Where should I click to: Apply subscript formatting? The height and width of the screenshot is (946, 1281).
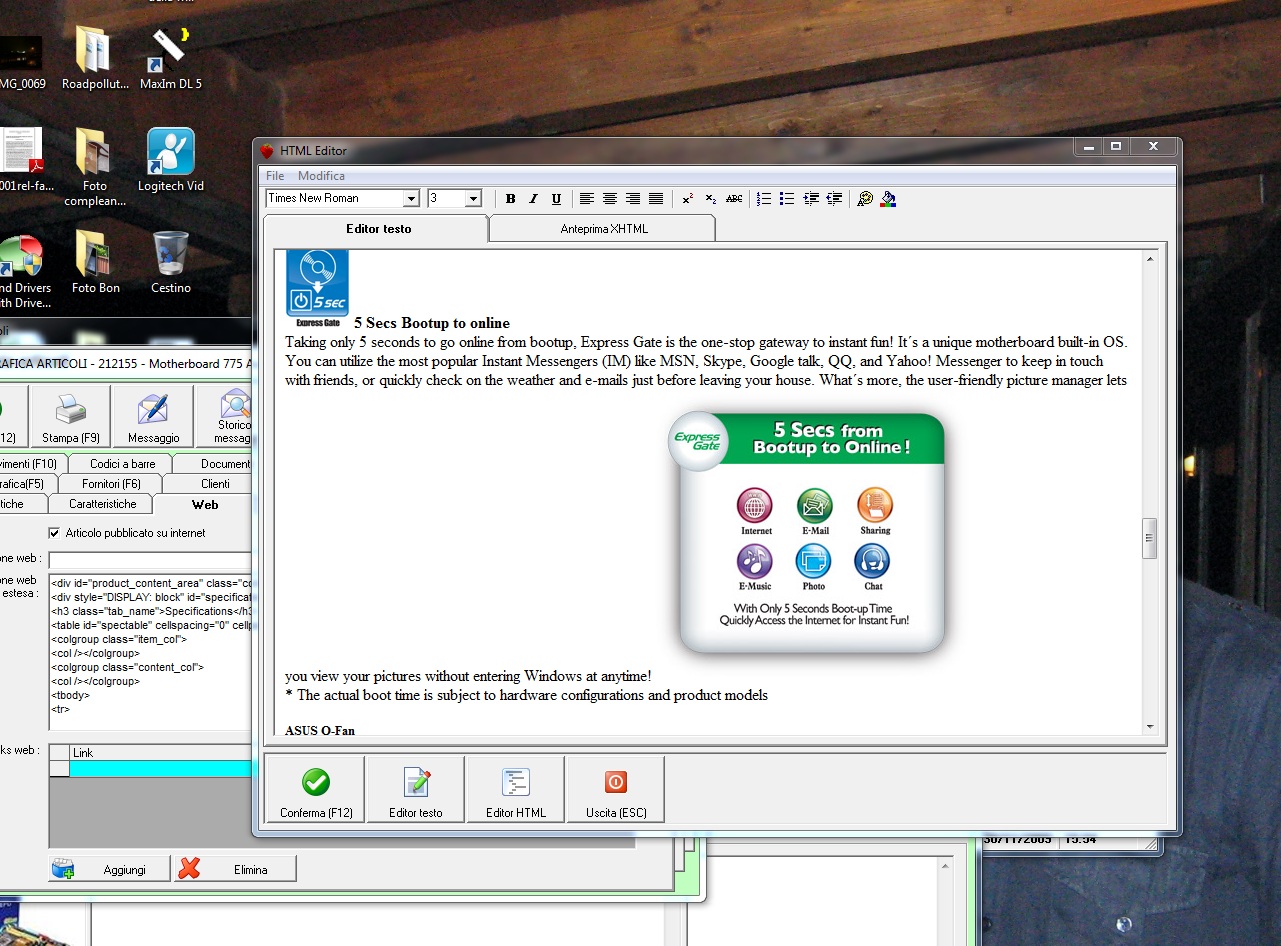[x=711, y=199]
